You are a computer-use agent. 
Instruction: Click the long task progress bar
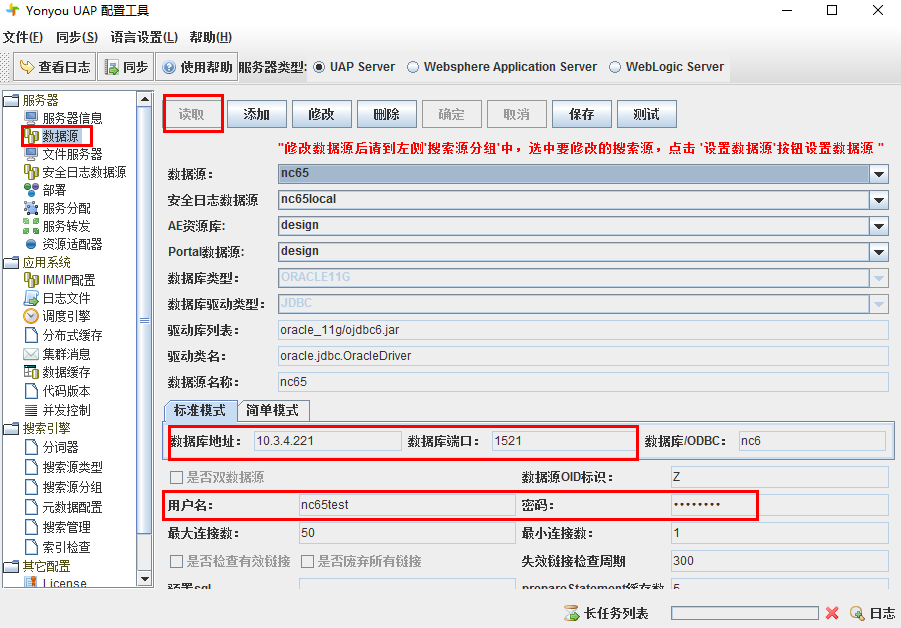[745, 613]
